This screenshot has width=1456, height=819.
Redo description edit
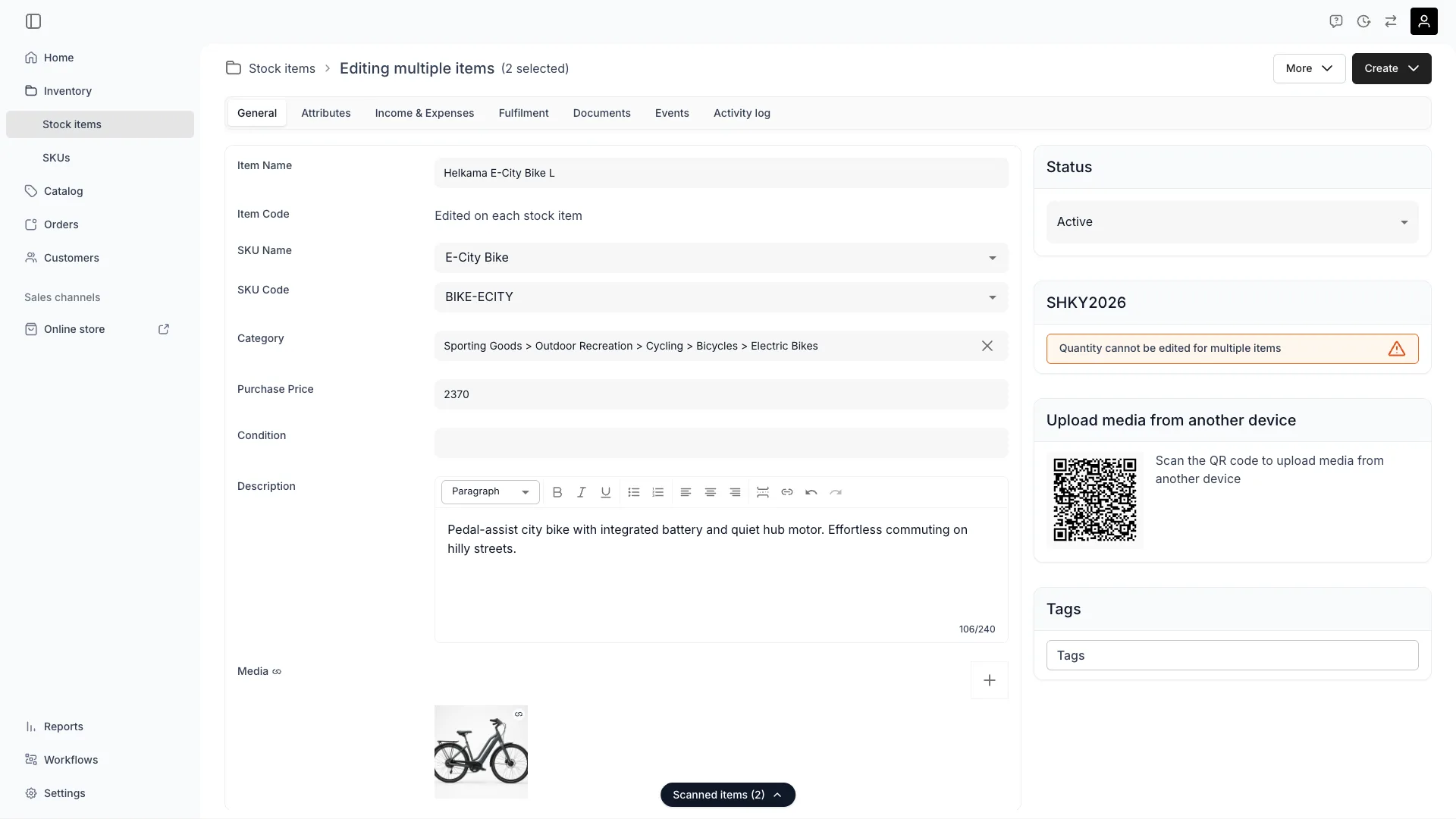[836, 492]
